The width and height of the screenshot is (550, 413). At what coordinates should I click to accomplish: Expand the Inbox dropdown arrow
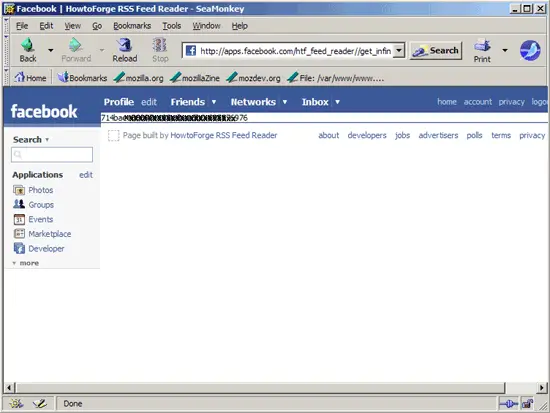tap(337, 102)
